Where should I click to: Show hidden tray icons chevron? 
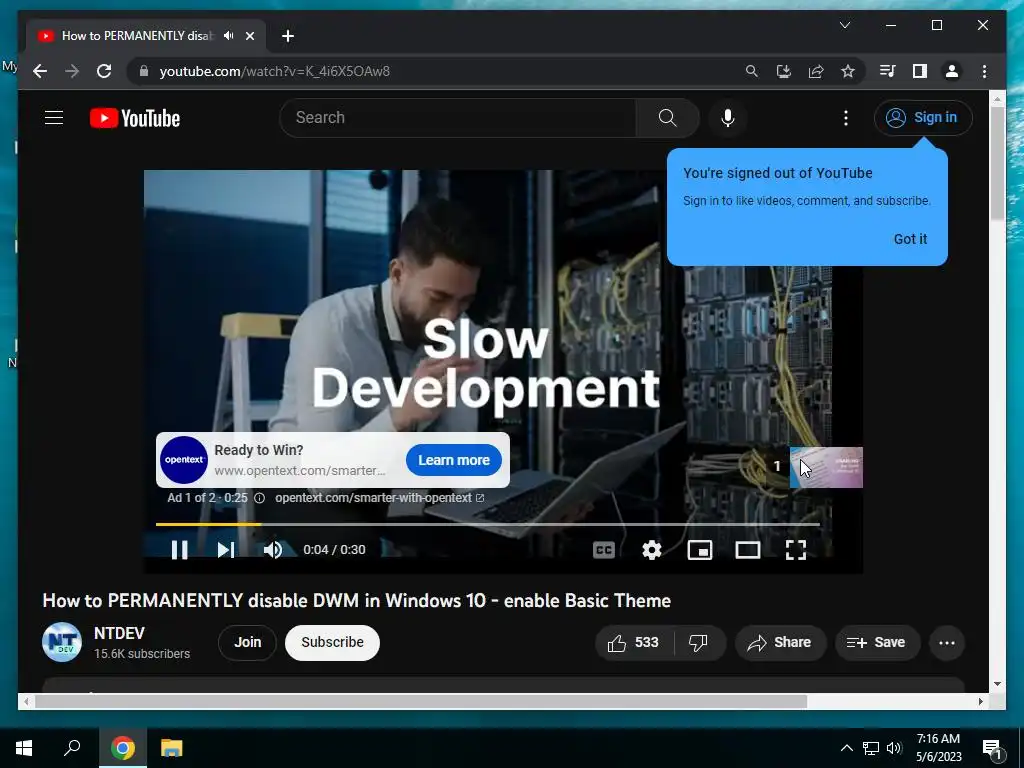(x=846, y=748)
